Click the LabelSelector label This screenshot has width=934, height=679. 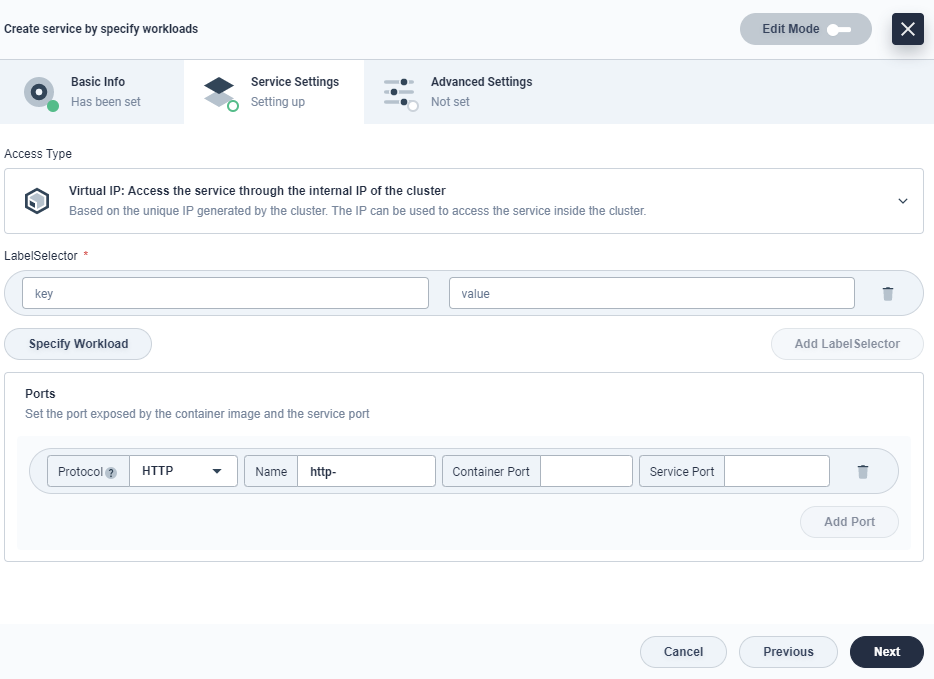pyautogui.click(x=41, y=256)
